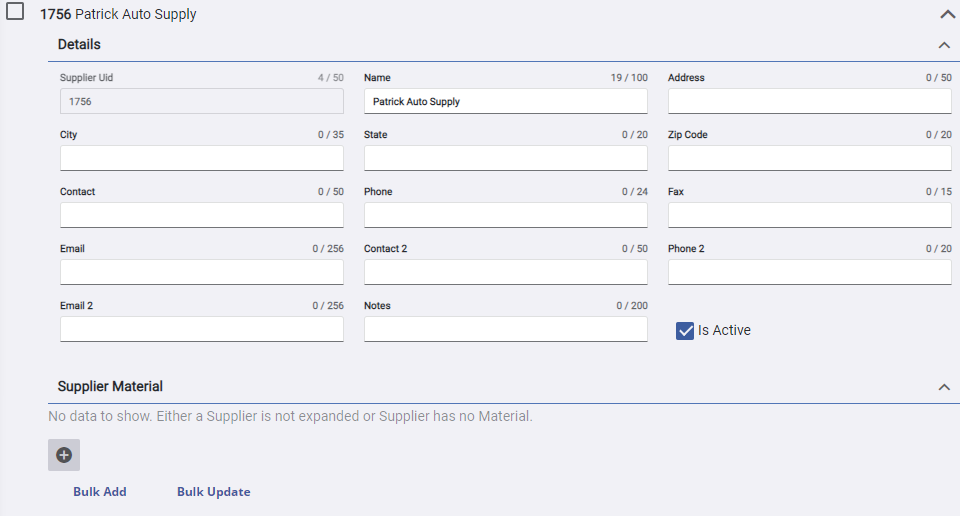This screenshot has width=960, height=516.
Task: Click the Name input field
Action: tap(505, 102)
